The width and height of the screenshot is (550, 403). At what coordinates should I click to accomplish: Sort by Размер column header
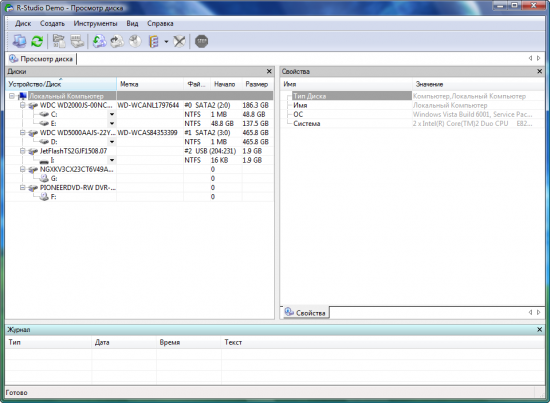pos(257,84)
